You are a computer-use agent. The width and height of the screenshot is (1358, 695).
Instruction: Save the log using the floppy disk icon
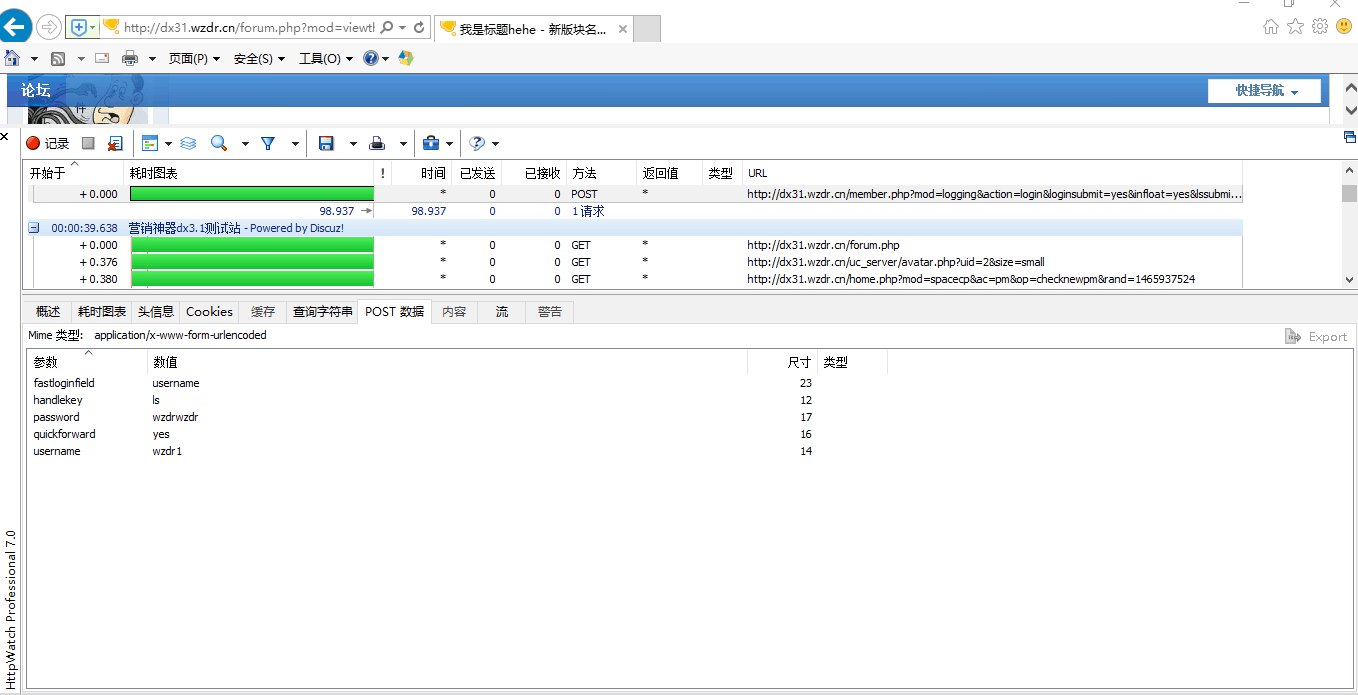[x=326, y=144]
